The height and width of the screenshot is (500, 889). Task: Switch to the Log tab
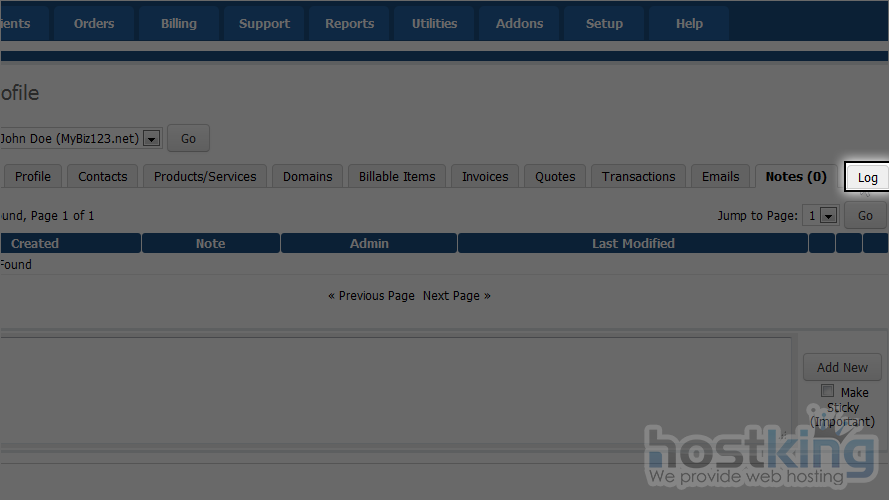point(867,177)
